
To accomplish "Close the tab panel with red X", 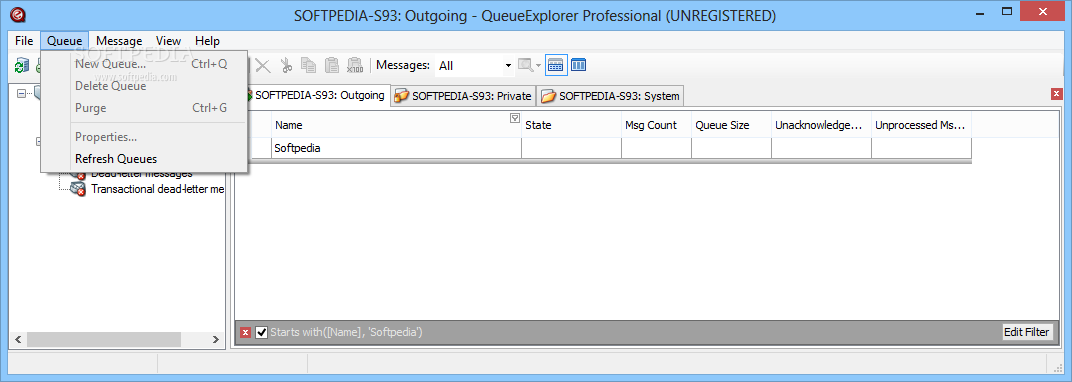I will (1057, 94).
